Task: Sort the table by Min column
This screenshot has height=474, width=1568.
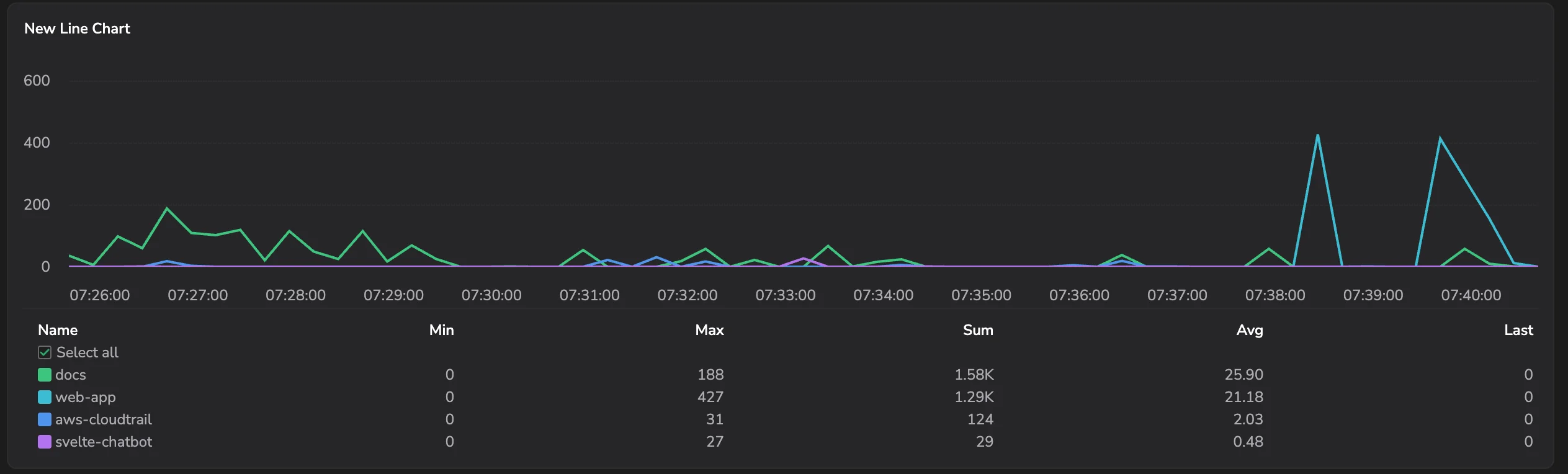Action: pyautogui.click(x=441, y=330)
